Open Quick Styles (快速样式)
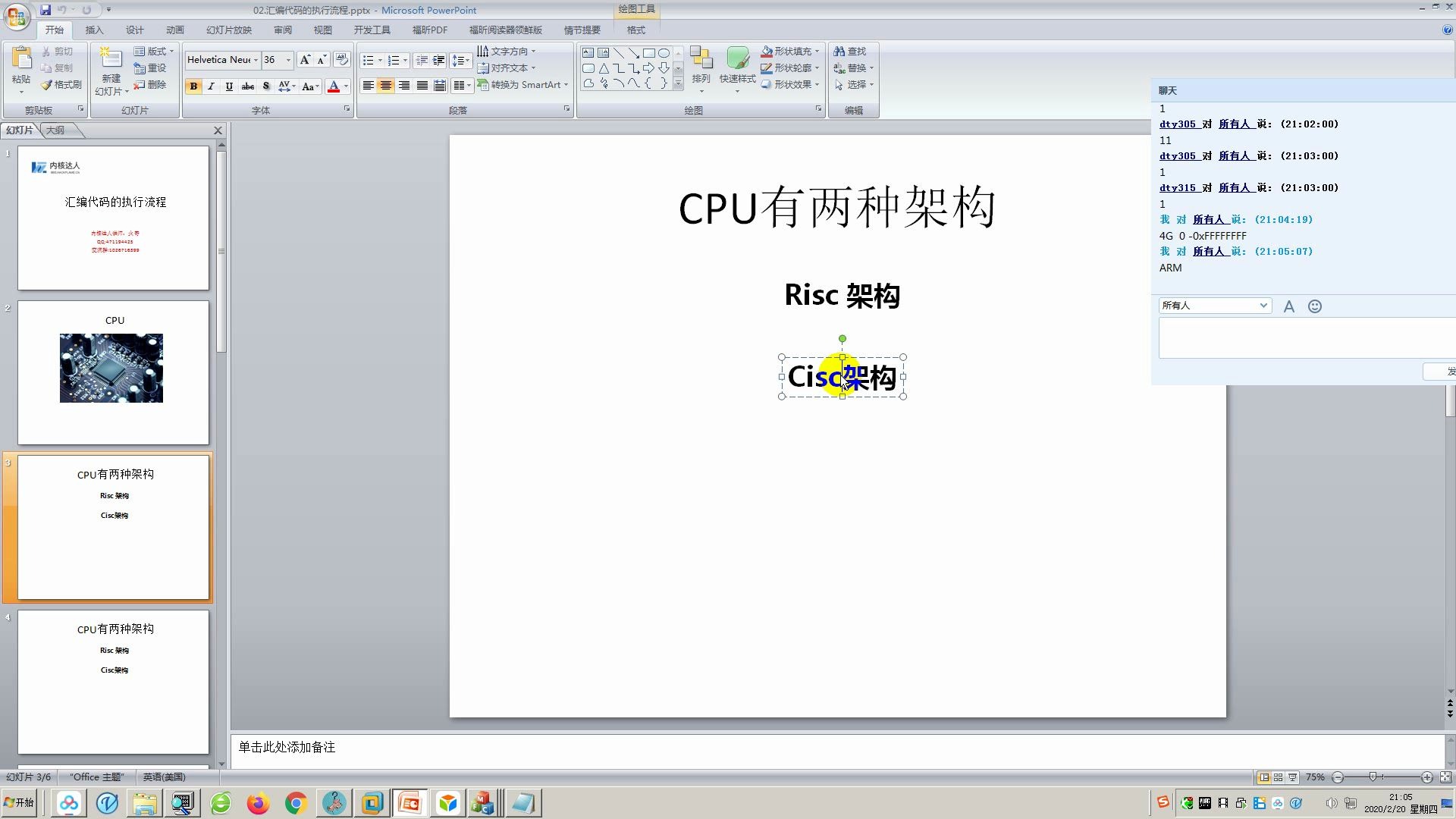This screenshot has width=1456, height=819. pos(736,68)
